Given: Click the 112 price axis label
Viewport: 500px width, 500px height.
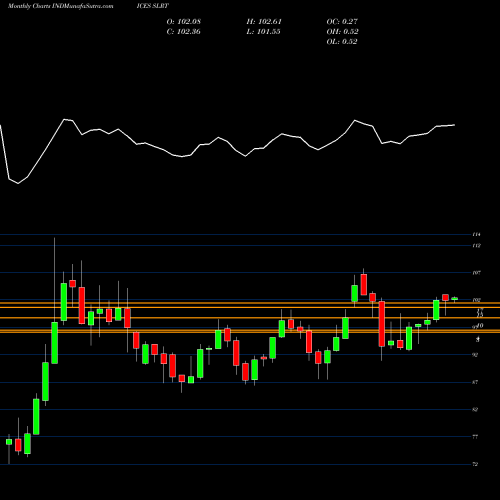Looking at the screenshot, I should tap(476, 246).
